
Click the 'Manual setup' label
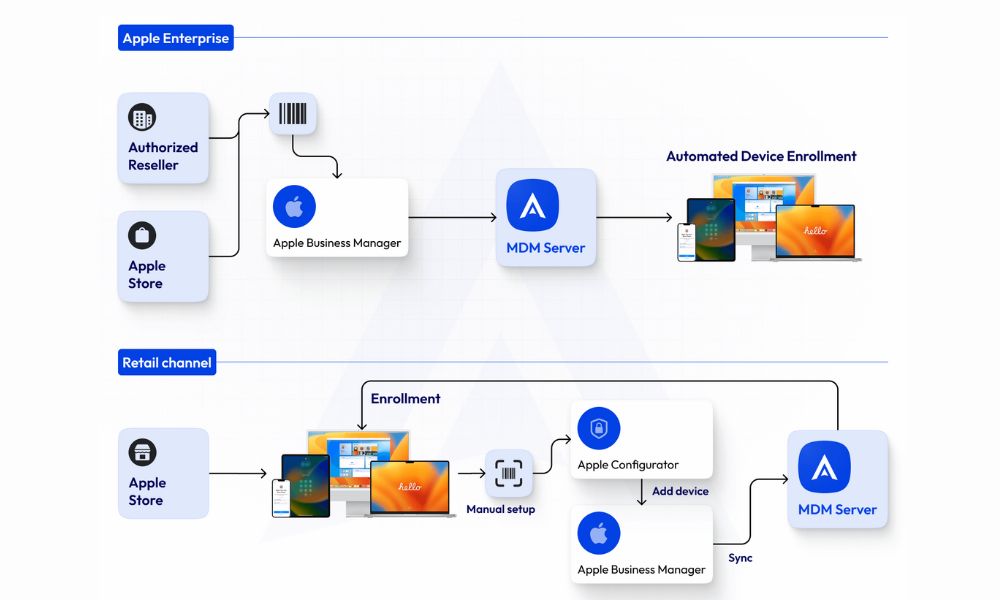501,509
